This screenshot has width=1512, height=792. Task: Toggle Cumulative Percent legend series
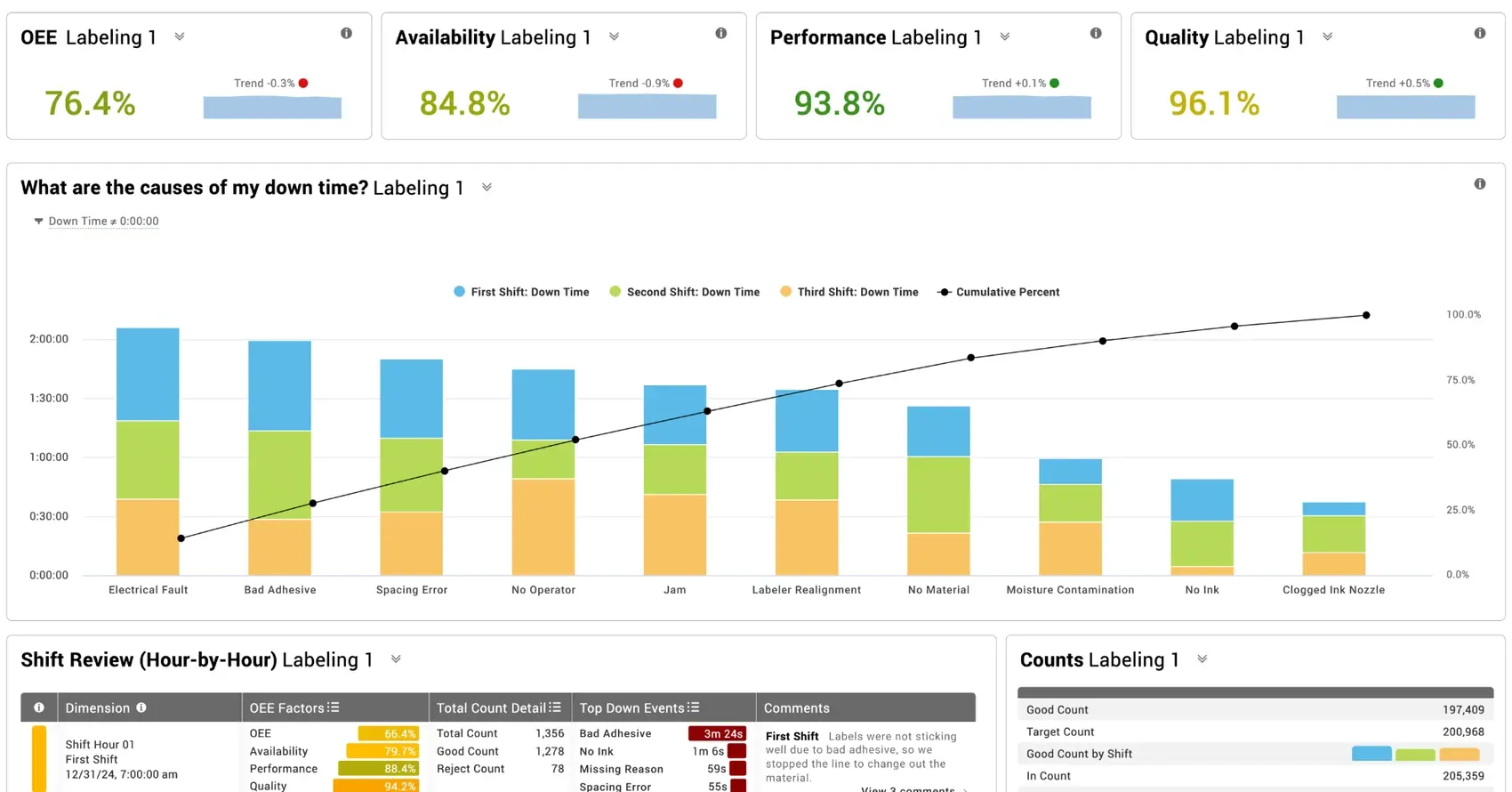click(999, 292)
